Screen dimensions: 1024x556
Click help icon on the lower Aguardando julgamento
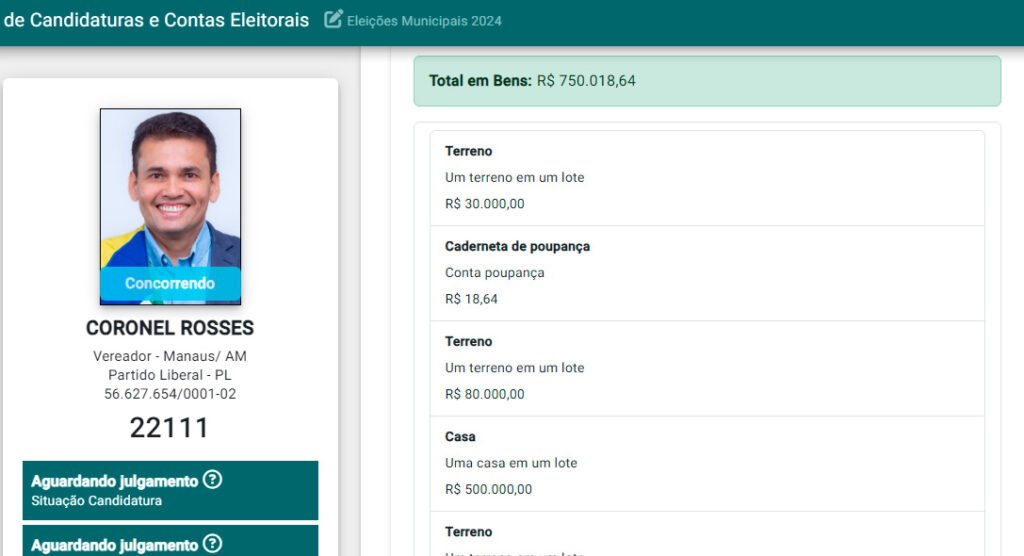point(212,544)
